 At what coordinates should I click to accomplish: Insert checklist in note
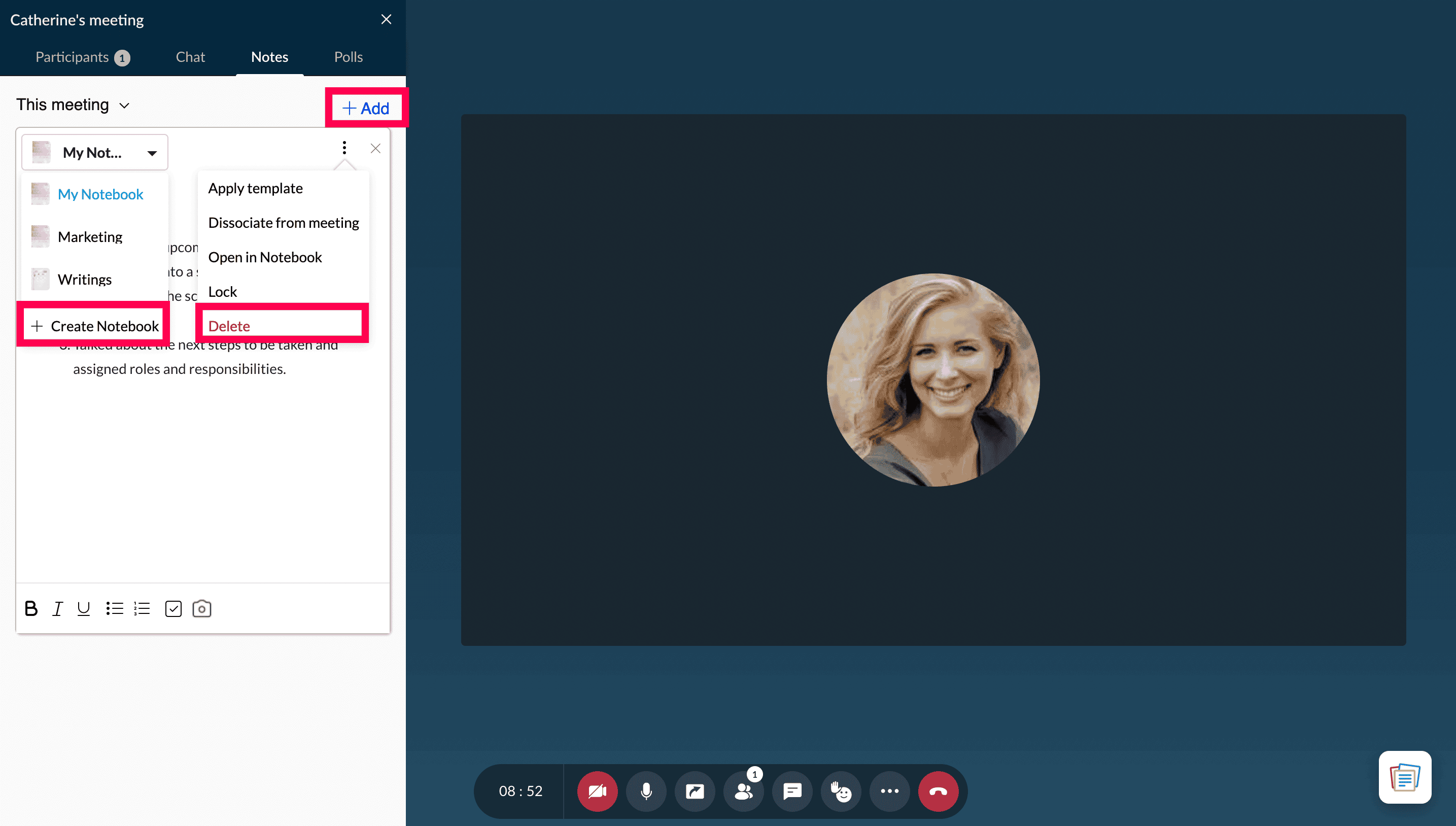(x=173, y=609)
